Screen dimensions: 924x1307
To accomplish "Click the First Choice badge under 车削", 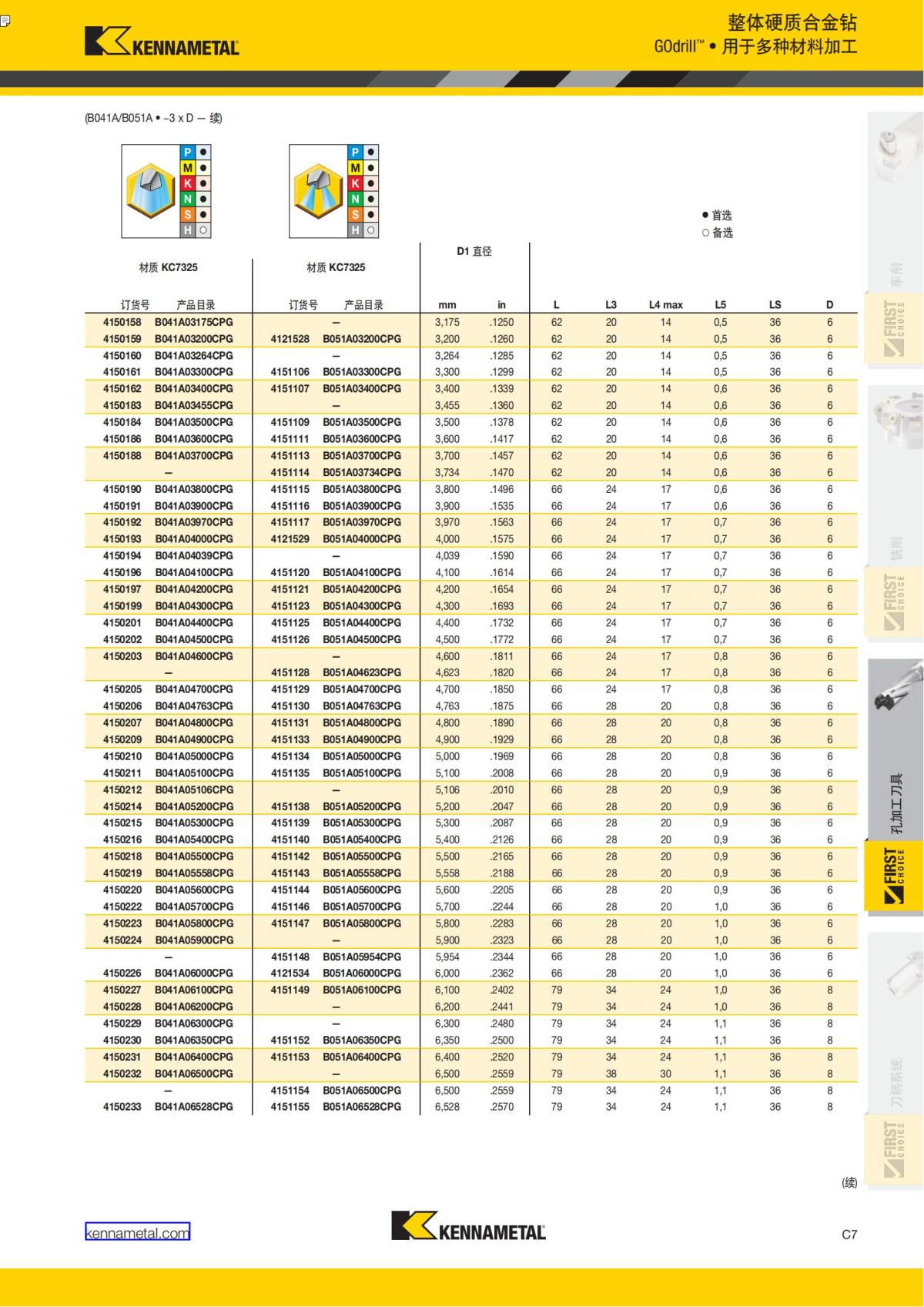I will point(895,328).
